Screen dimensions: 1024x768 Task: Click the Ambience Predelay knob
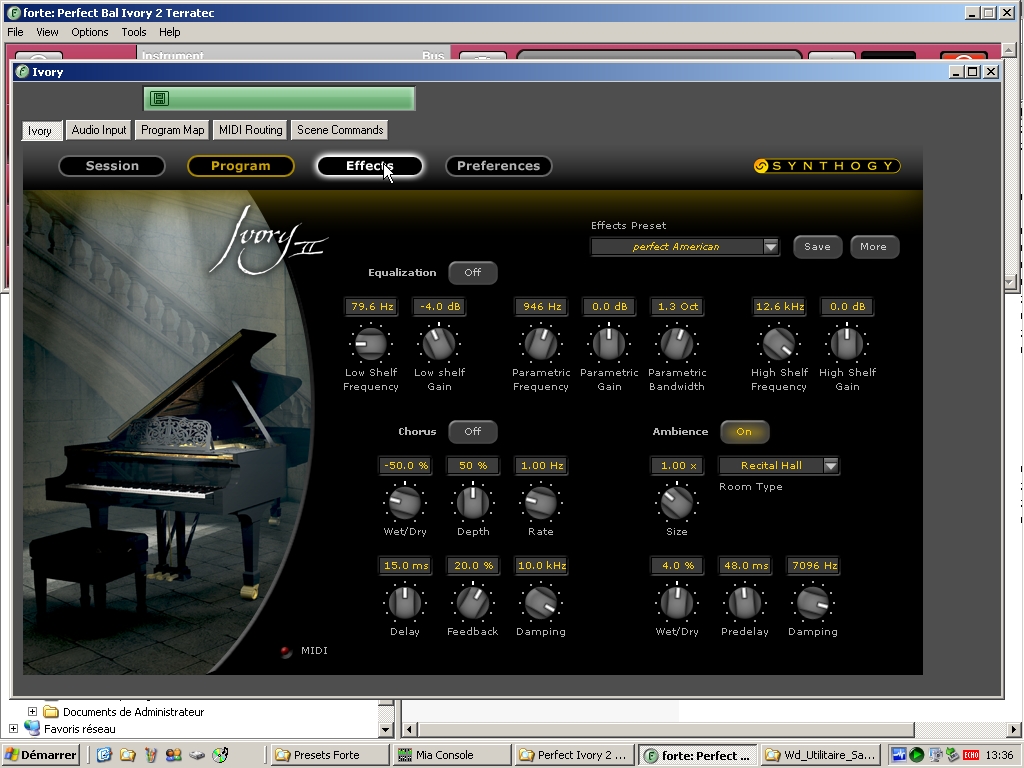[x=744, y=602]
